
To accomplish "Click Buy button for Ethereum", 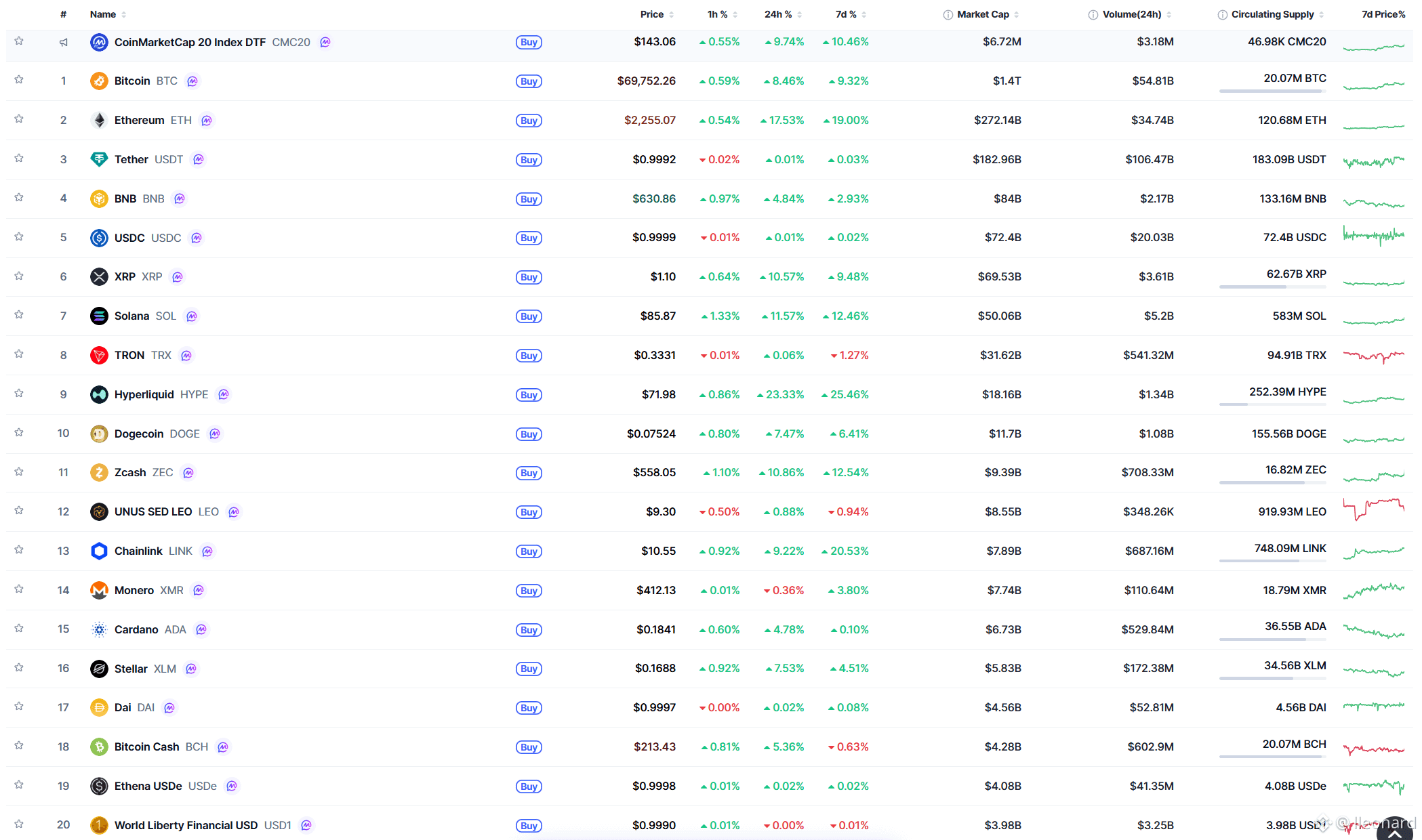I will [x=529, y=121].
